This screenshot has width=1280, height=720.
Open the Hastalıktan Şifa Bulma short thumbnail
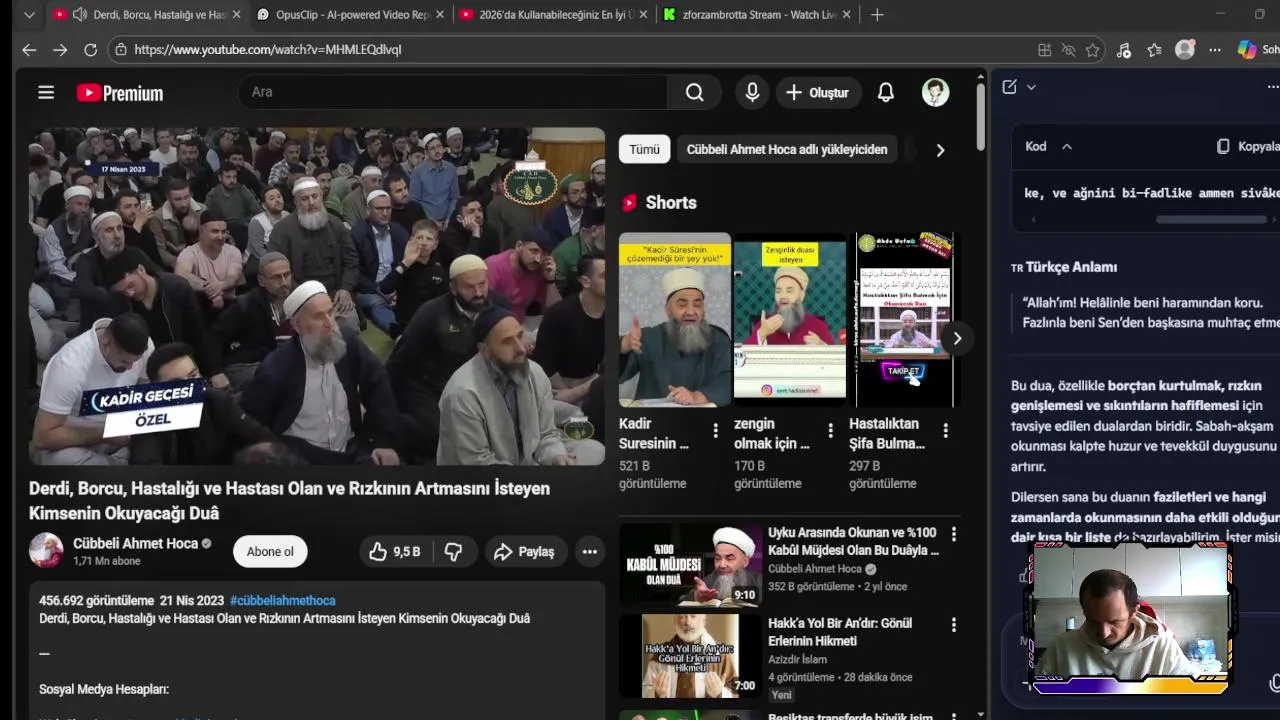pos(903,320)
